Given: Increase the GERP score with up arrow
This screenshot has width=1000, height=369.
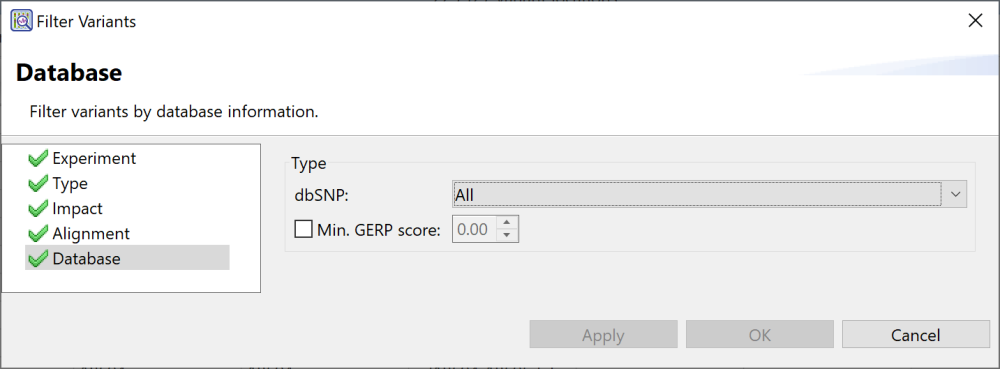Looking at the screenshot, I should [506, 222].
